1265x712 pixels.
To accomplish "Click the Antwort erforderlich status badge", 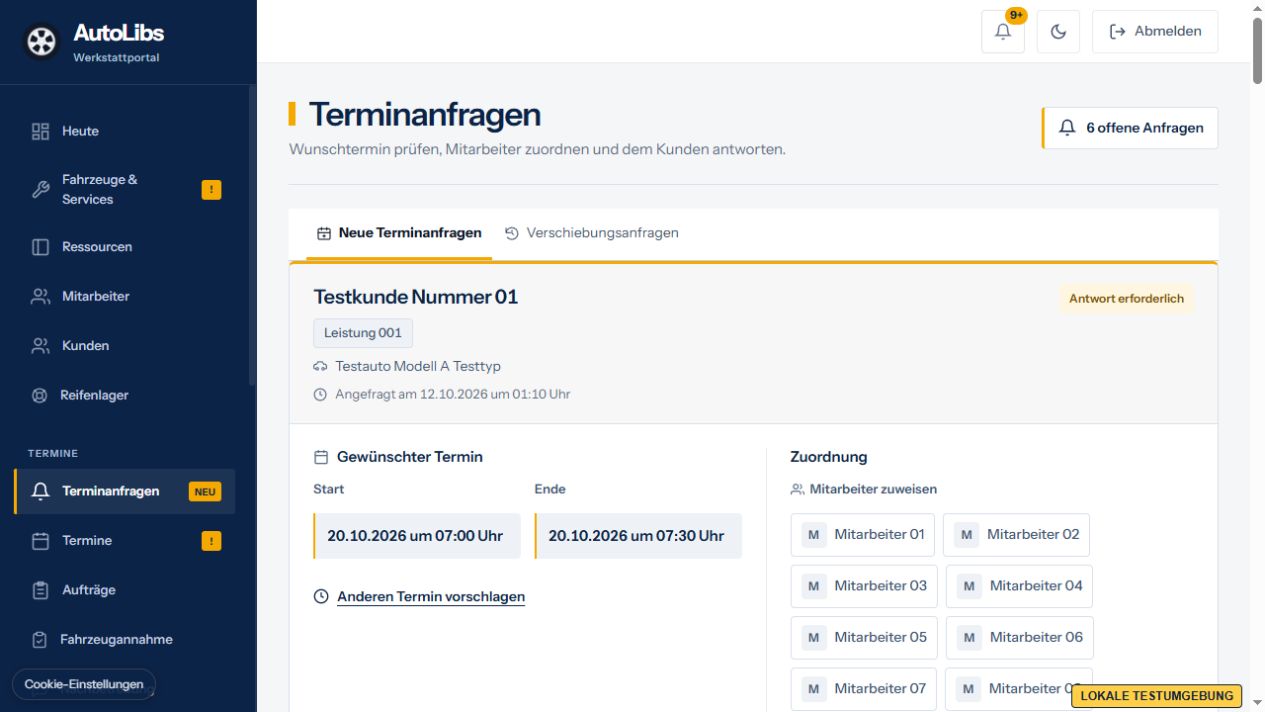I will click(1126, 298).
